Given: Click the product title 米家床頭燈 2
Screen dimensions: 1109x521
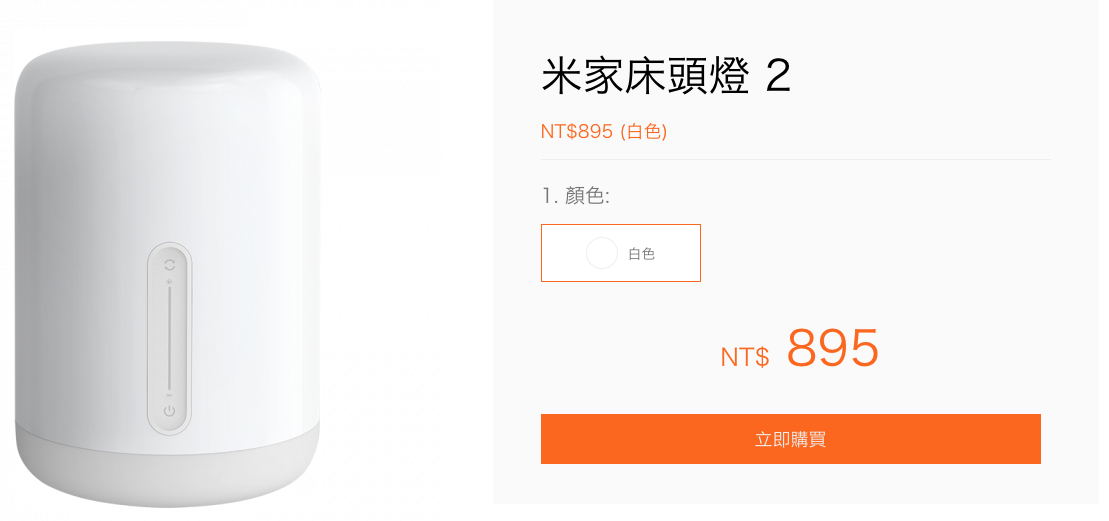Looking at the screenshot, I should (x=666, y=77).
